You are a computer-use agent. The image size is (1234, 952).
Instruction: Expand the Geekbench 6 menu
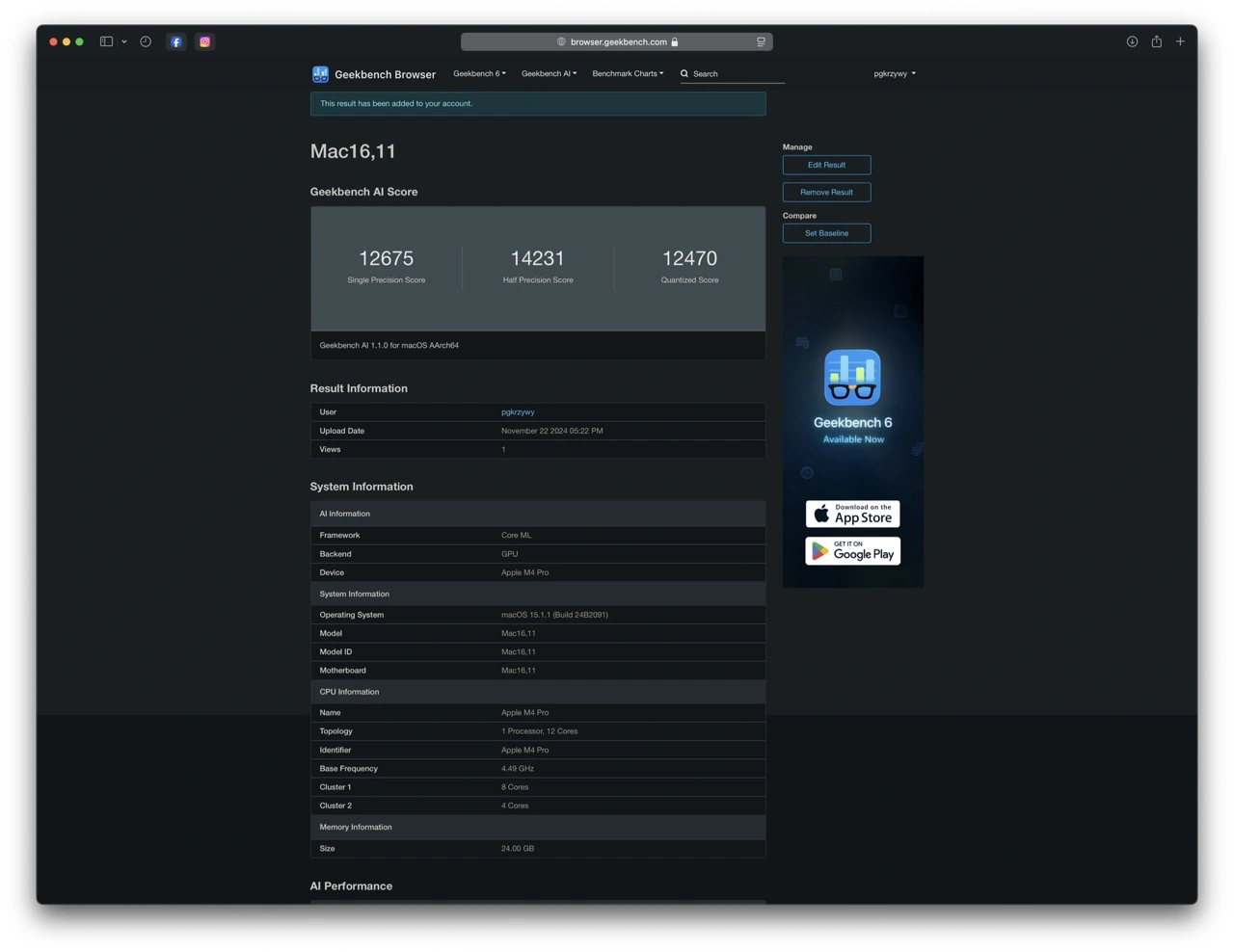[479, 73]
